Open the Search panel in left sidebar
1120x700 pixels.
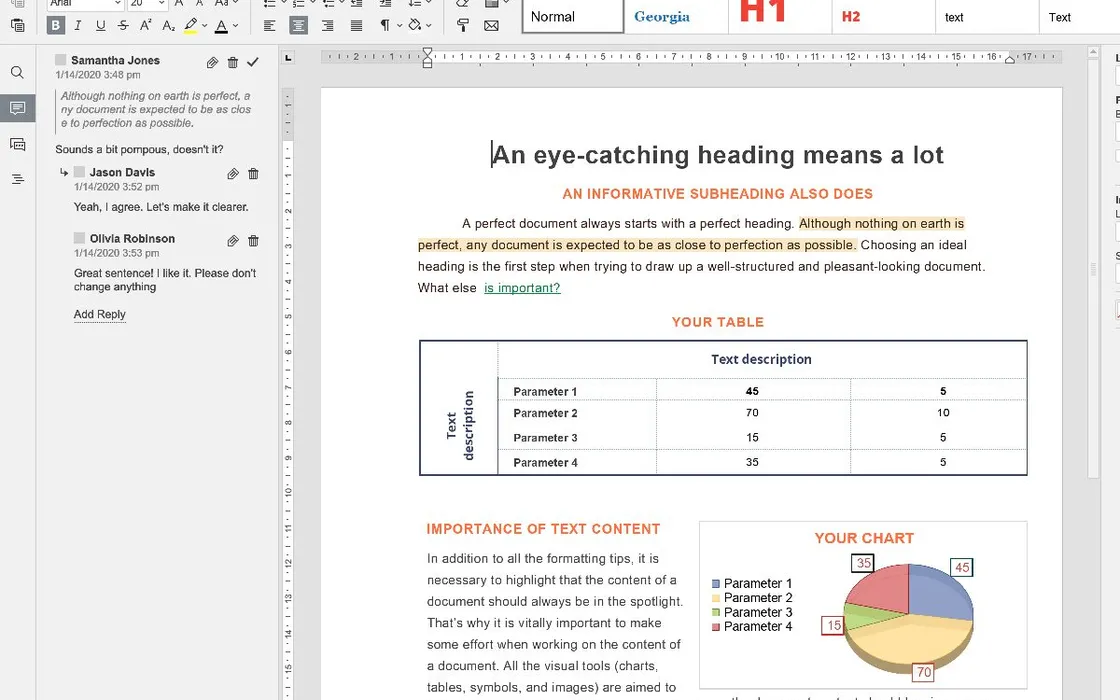pos(17,72)
